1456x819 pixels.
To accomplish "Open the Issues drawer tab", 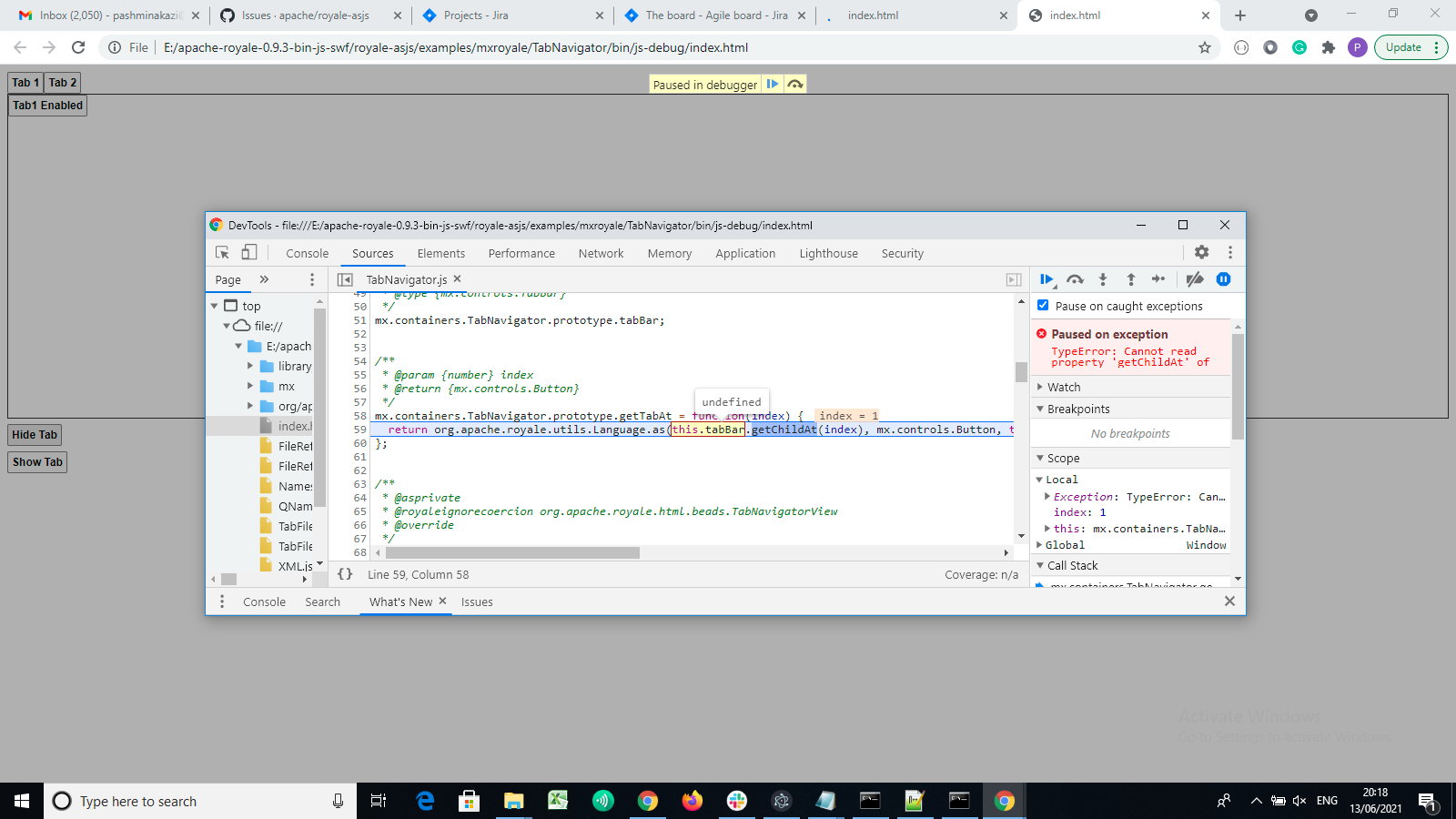I will click(x=477, y=602).
